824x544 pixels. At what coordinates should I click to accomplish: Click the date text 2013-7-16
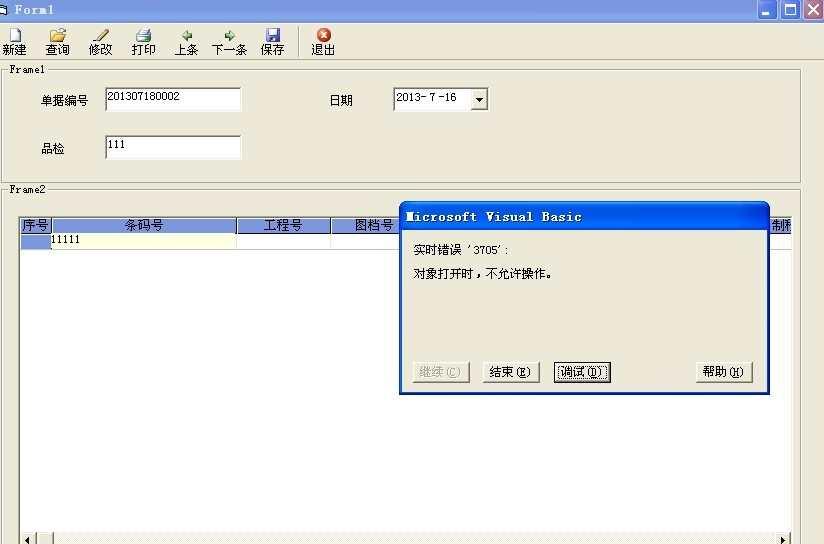426,97
